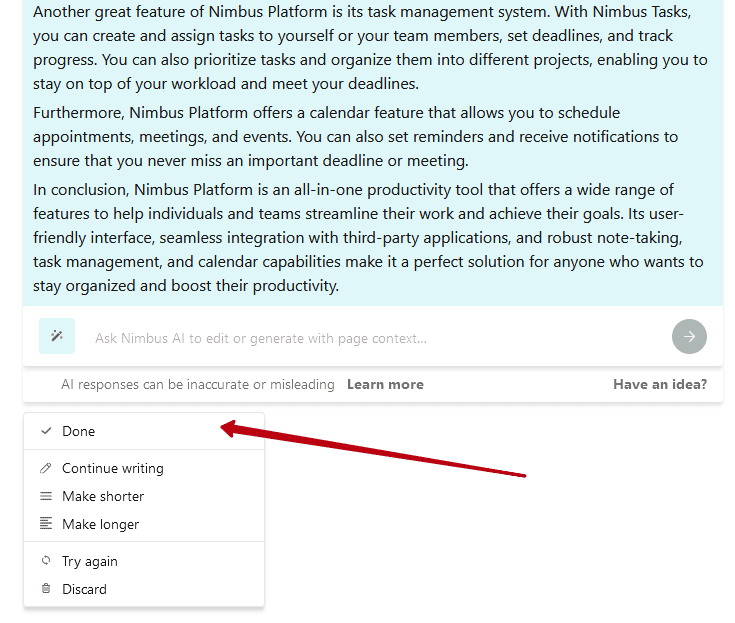The width and height of the screenshot is (735, 623).
Task: Click the Try again refresh icon
Action: click(46, 560)
